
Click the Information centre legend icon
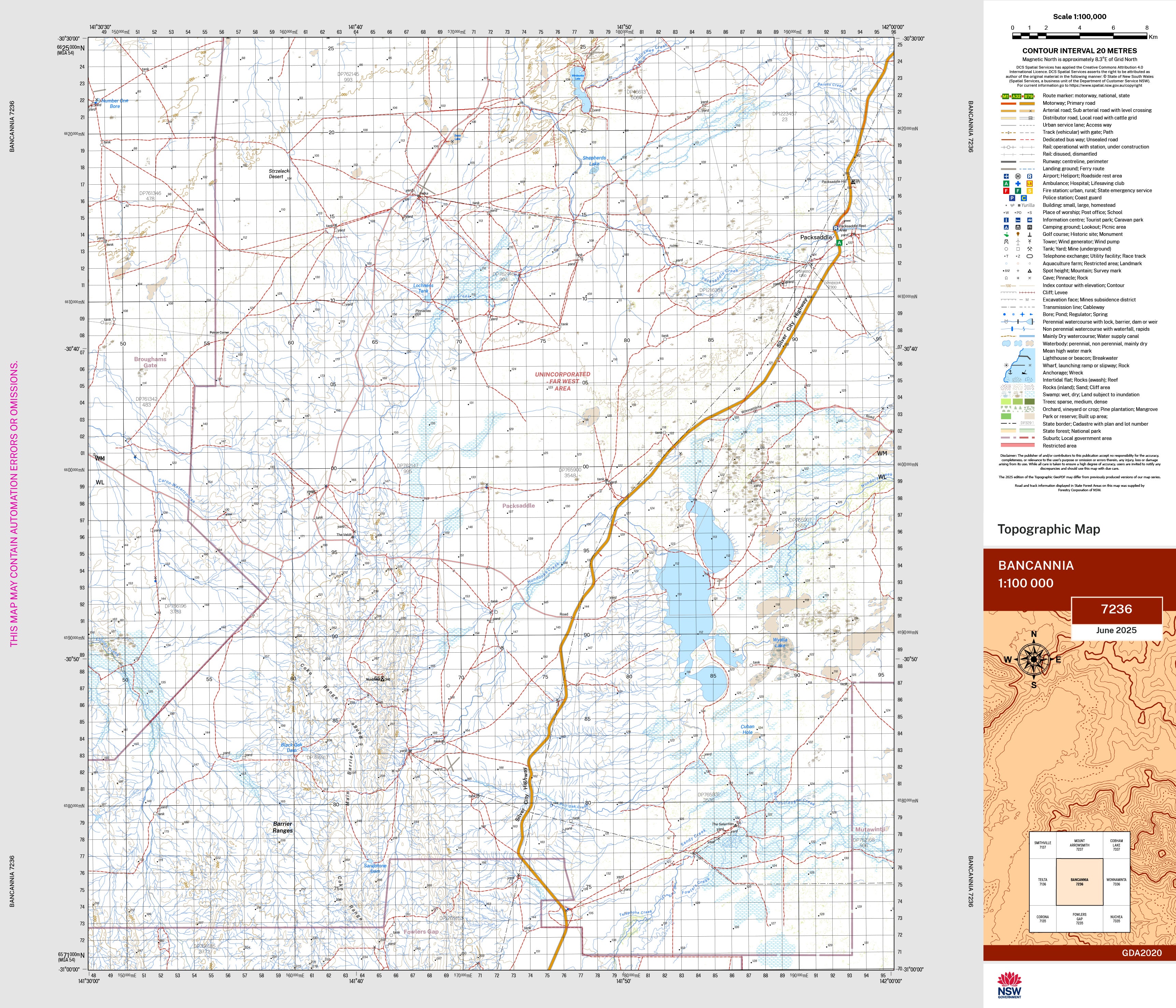[x=1006, y=219]
